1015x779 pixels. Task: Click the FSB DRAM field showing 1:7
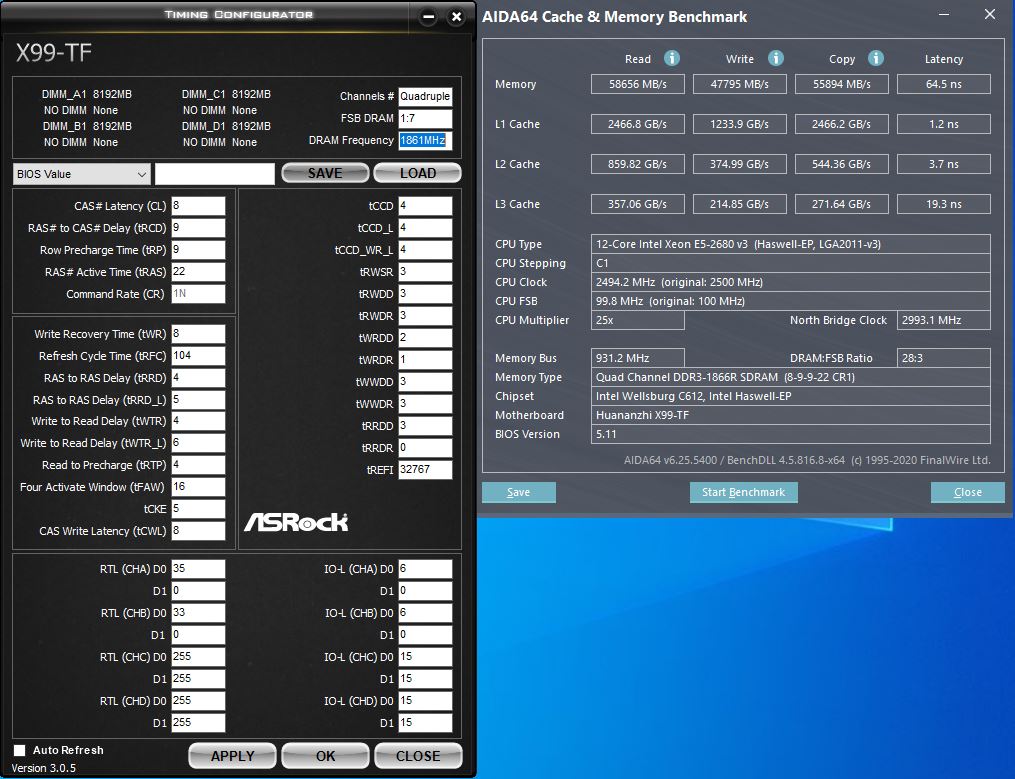tap(425, 119)
